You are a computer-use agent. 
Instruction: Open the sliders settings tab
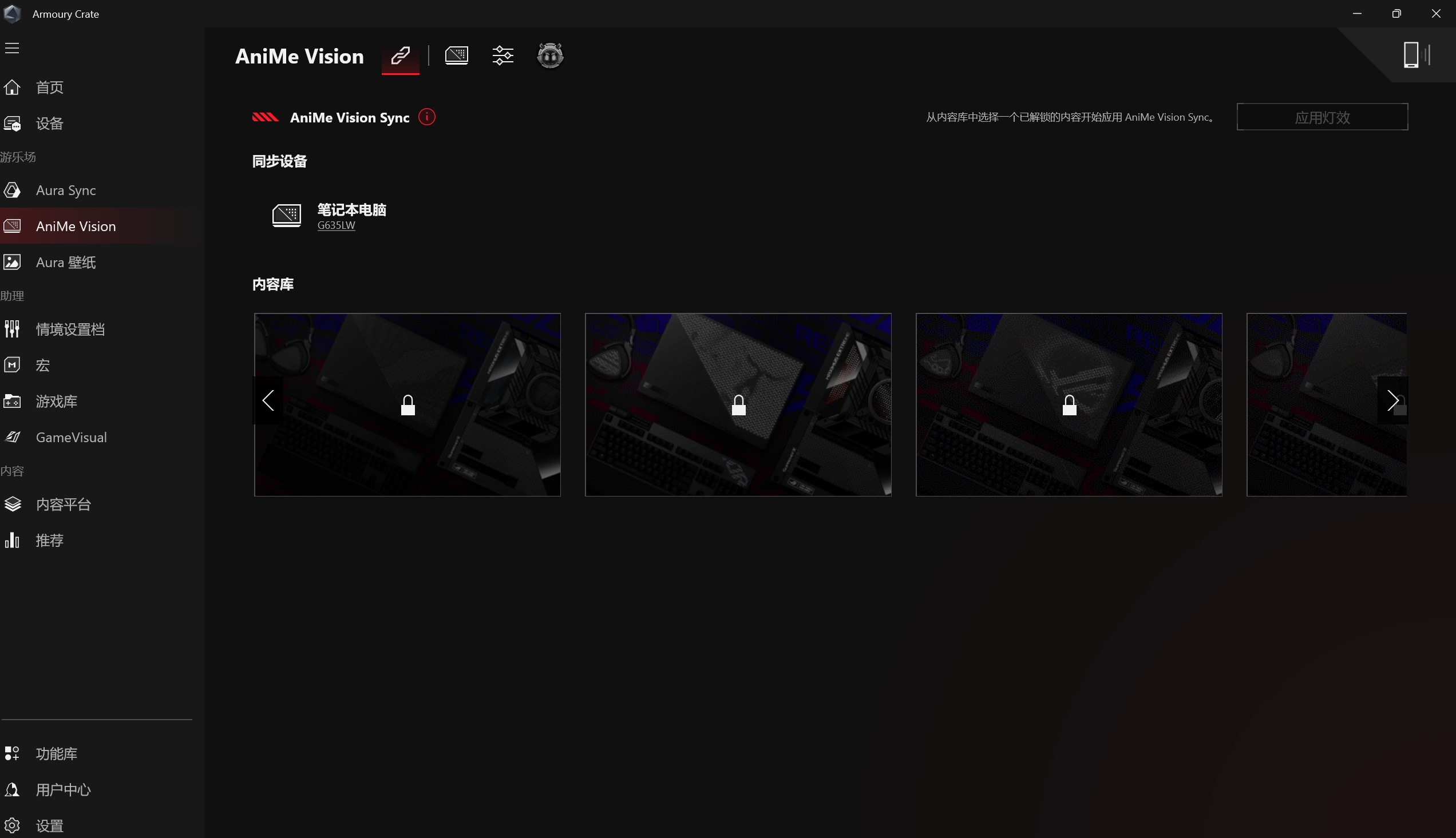point(503,55)
